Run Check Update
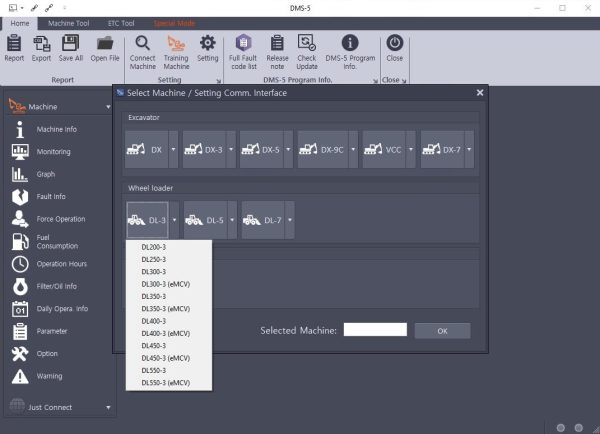This screenshot has height=434, width=600. tap(307, 52)
